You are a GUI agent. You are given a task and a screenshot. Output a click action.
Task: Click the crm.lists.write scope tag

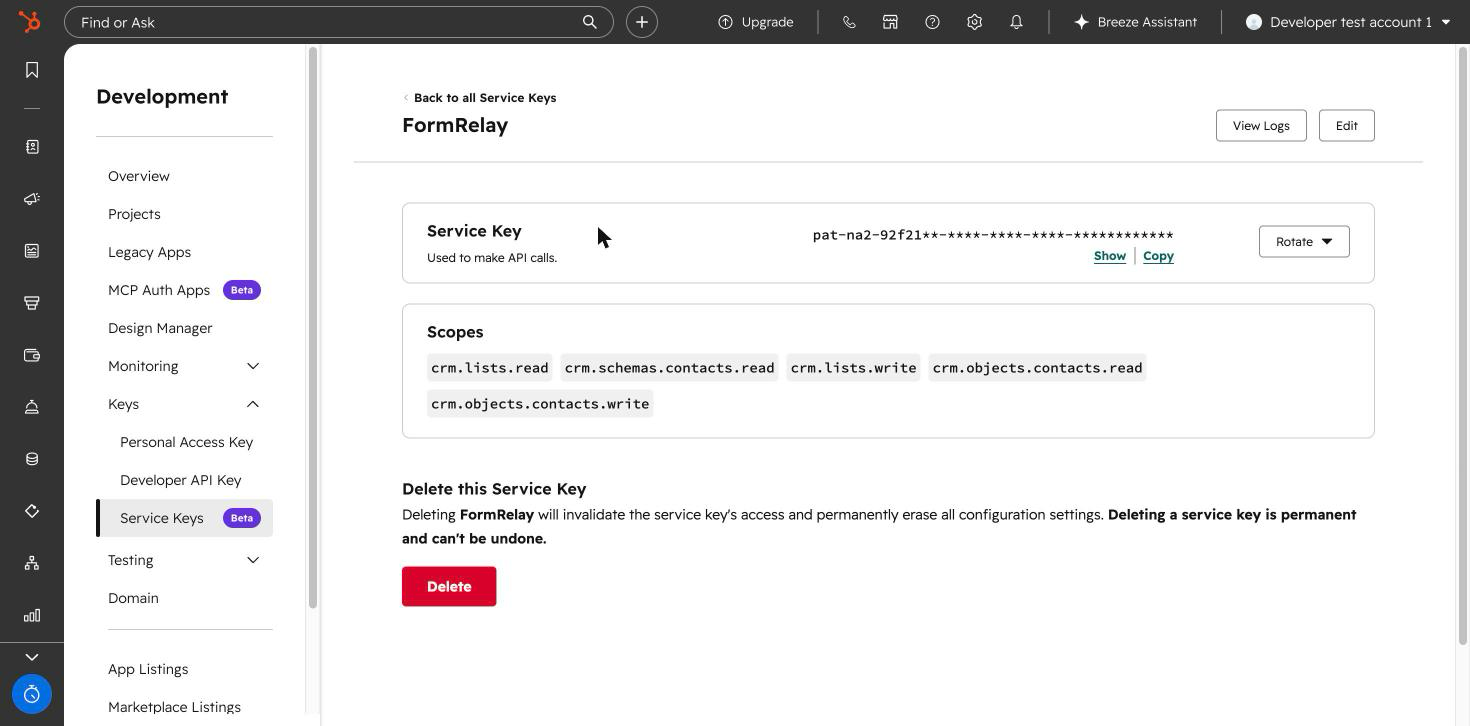click(853, 368)
